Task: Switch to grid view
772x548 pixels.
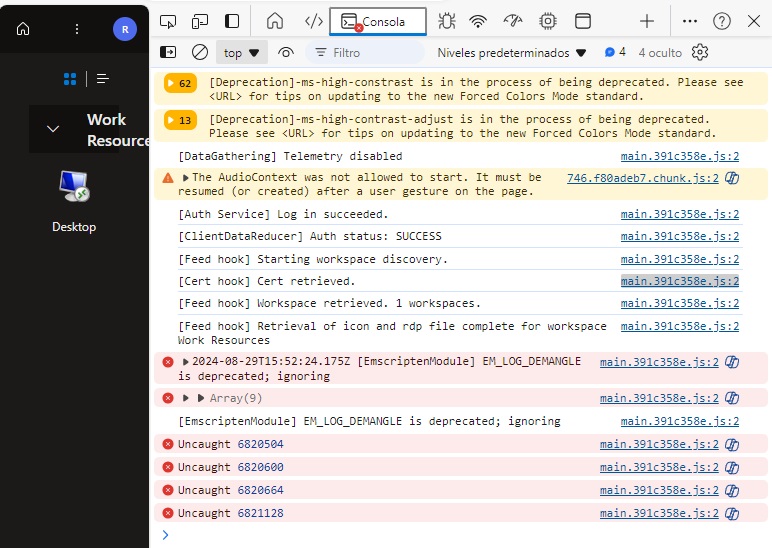Action: point(70,79)
